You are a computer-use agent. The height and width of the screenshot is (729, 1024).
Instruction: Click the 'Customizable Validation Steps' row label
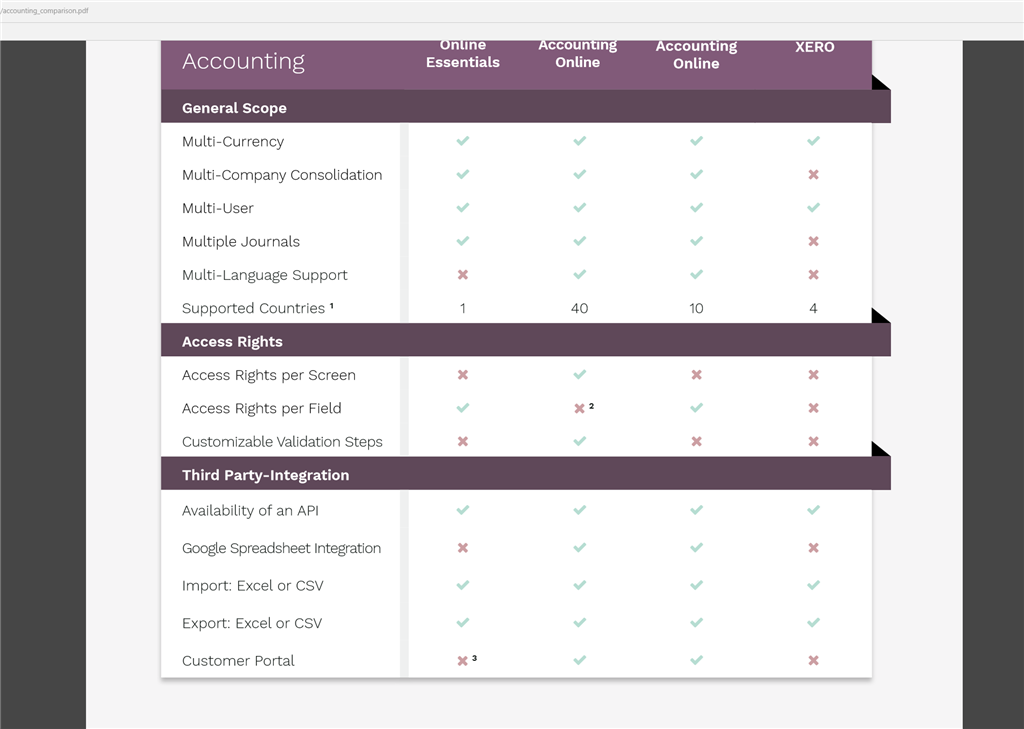click(x=282, y=442)
